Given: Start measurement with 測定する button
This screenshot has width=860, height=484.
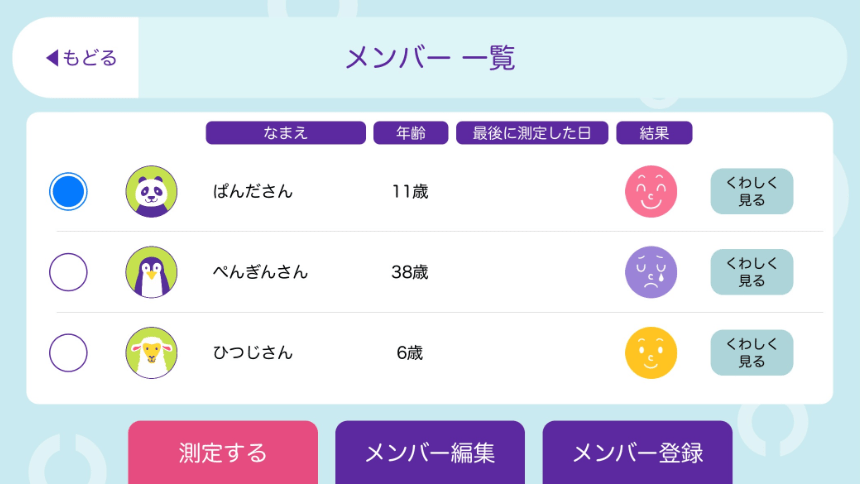Looking at the screenshot, I should (223, 453).
